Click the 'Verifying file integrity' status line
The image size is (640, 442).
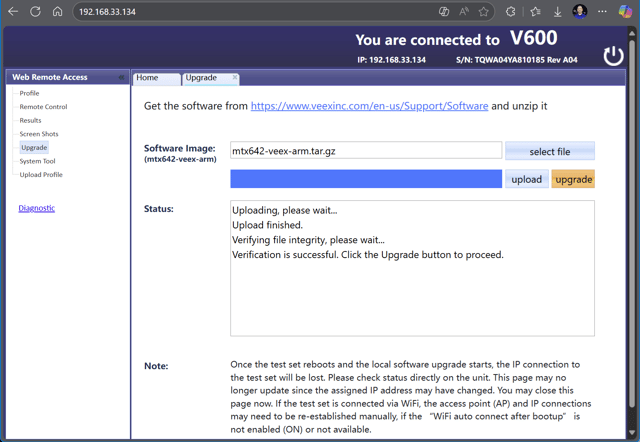tap(308, 240)
